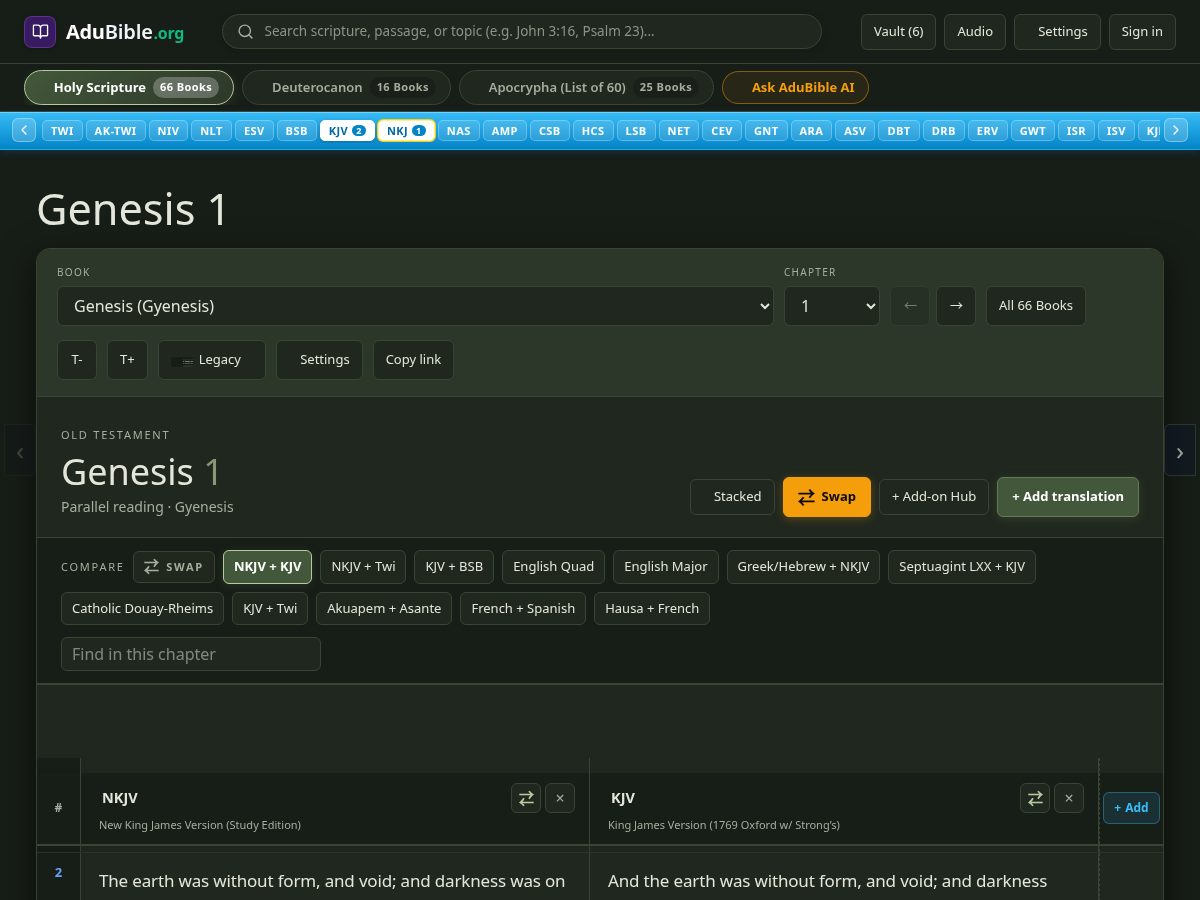Open the + Add-on Hub
This screenshot has height=900, width=1200.
coord(934,497)
